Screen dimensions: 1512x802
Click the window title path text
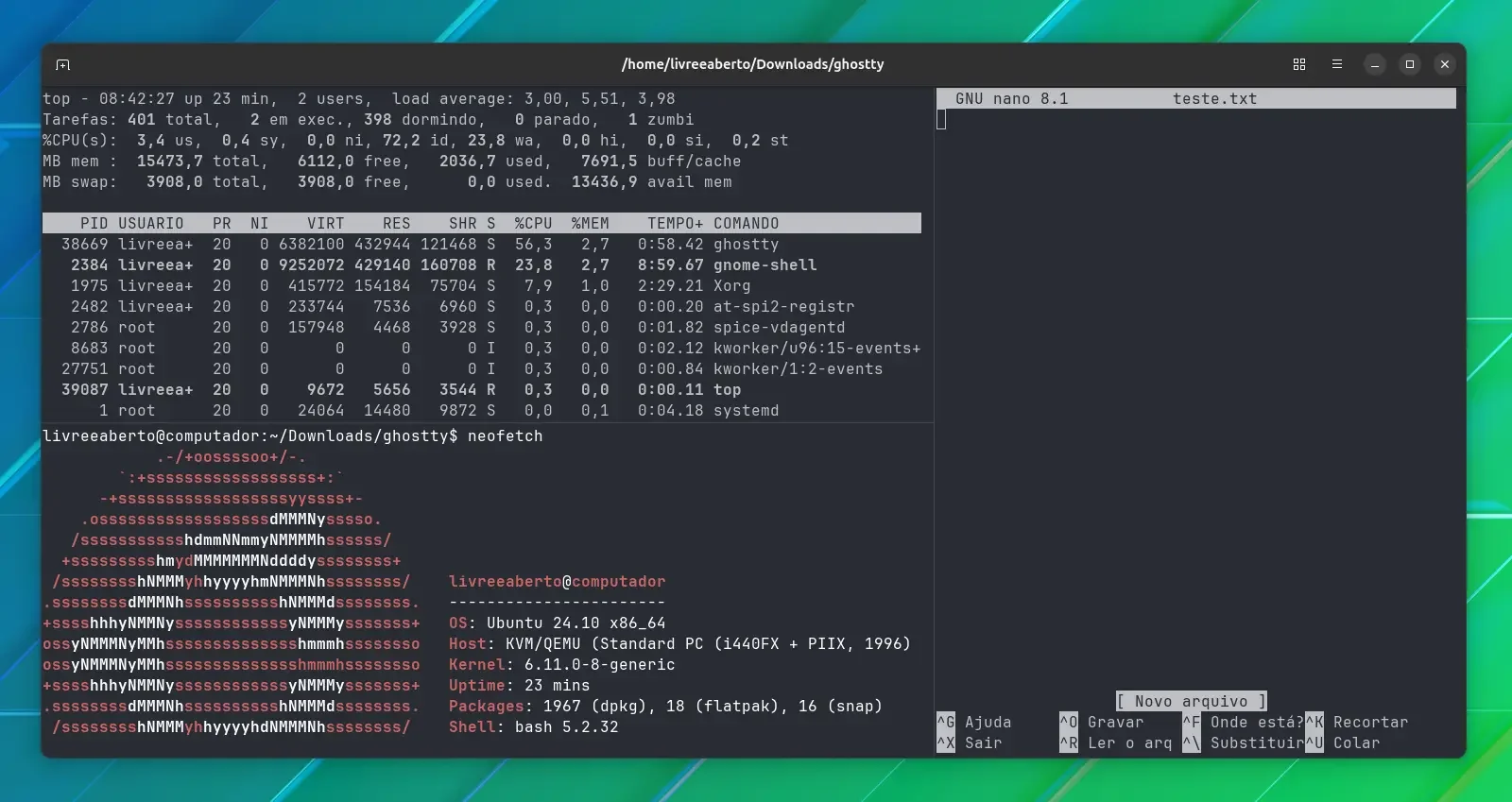[753, 64]
